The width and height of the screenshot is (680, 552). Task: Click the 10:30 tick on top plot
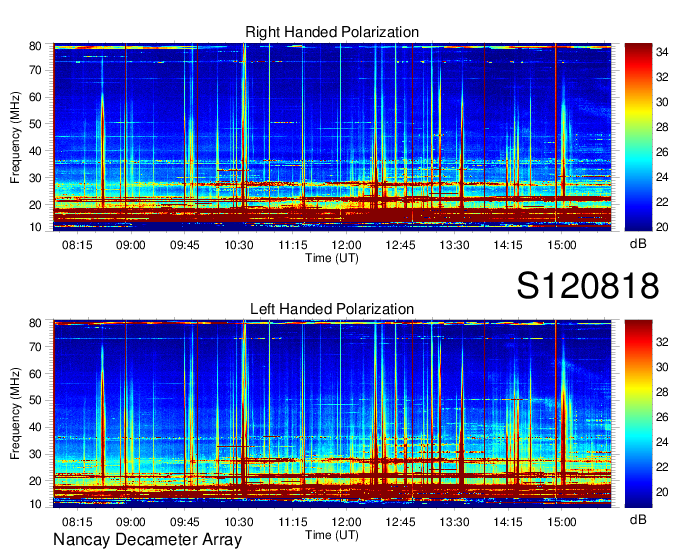239,245
